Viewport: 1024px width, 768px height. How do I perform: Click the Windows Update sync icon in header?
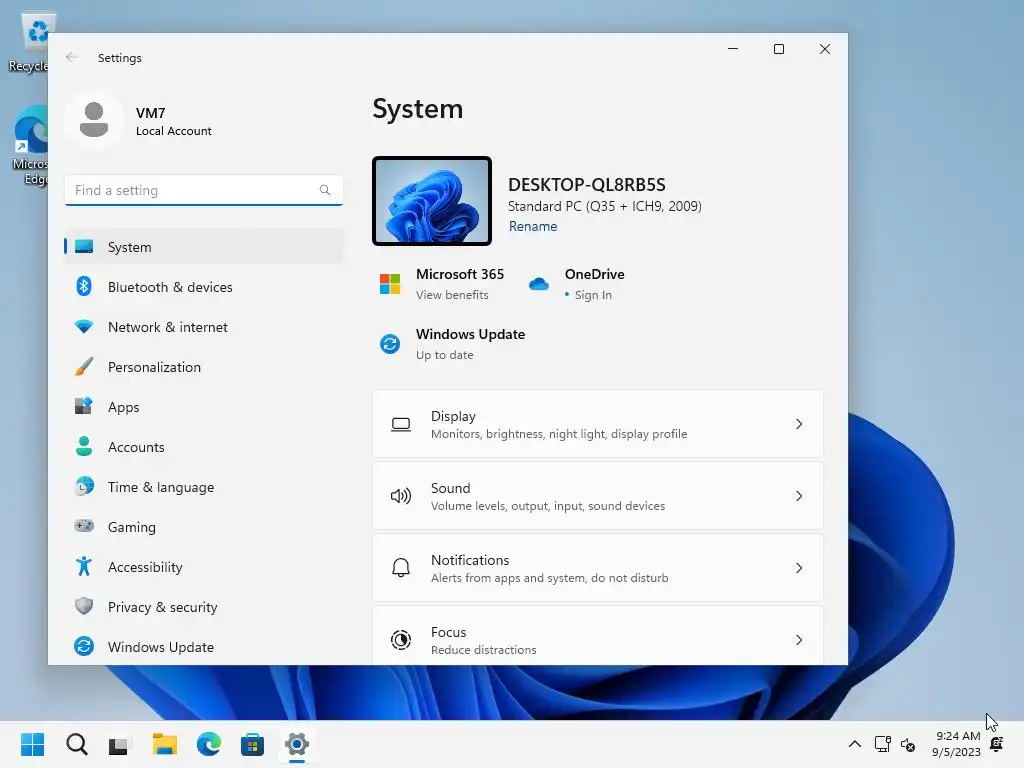390,344
